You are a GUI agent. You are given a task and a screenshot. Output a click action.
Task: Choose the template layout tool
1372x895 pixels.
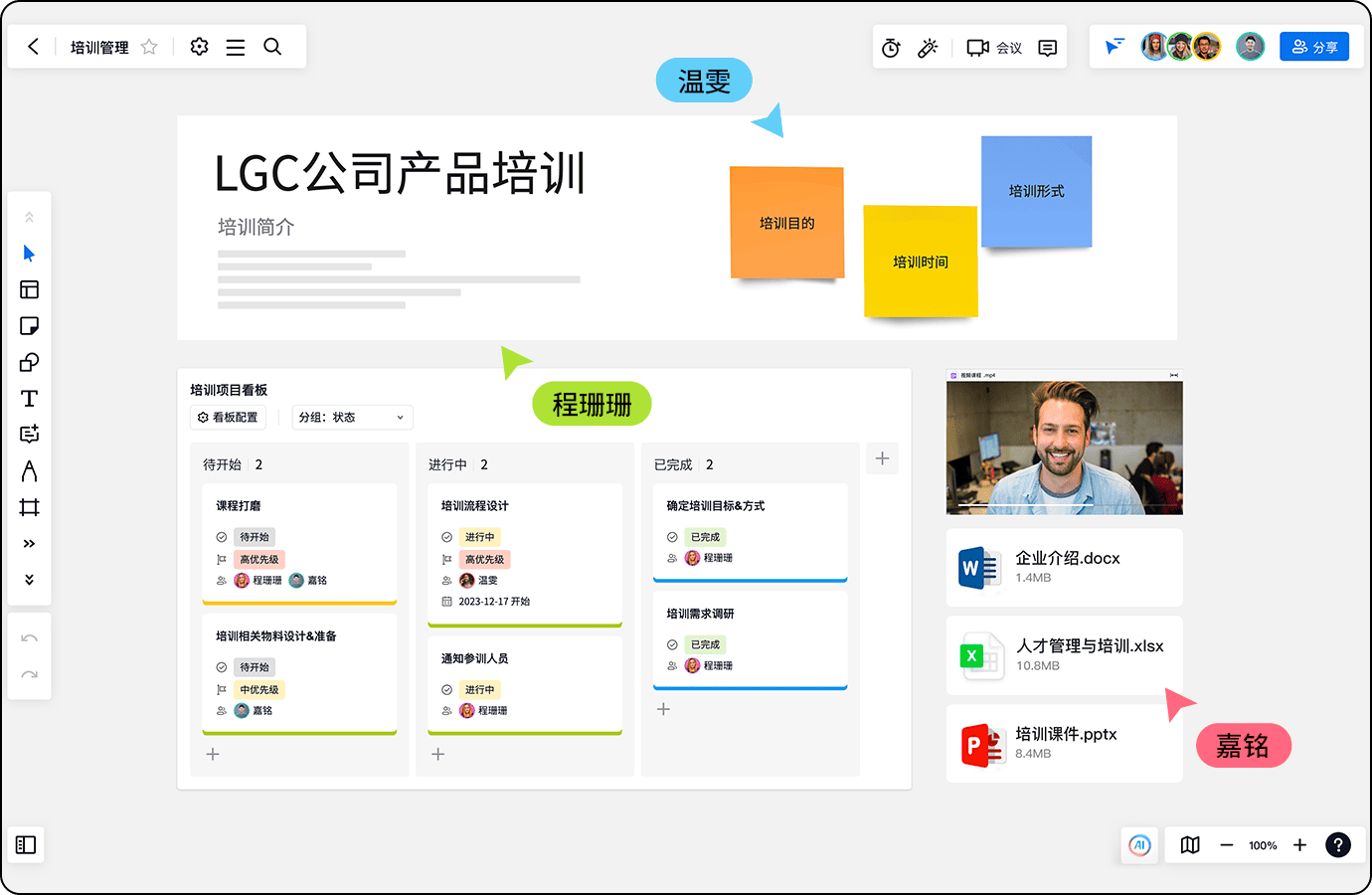29,289
